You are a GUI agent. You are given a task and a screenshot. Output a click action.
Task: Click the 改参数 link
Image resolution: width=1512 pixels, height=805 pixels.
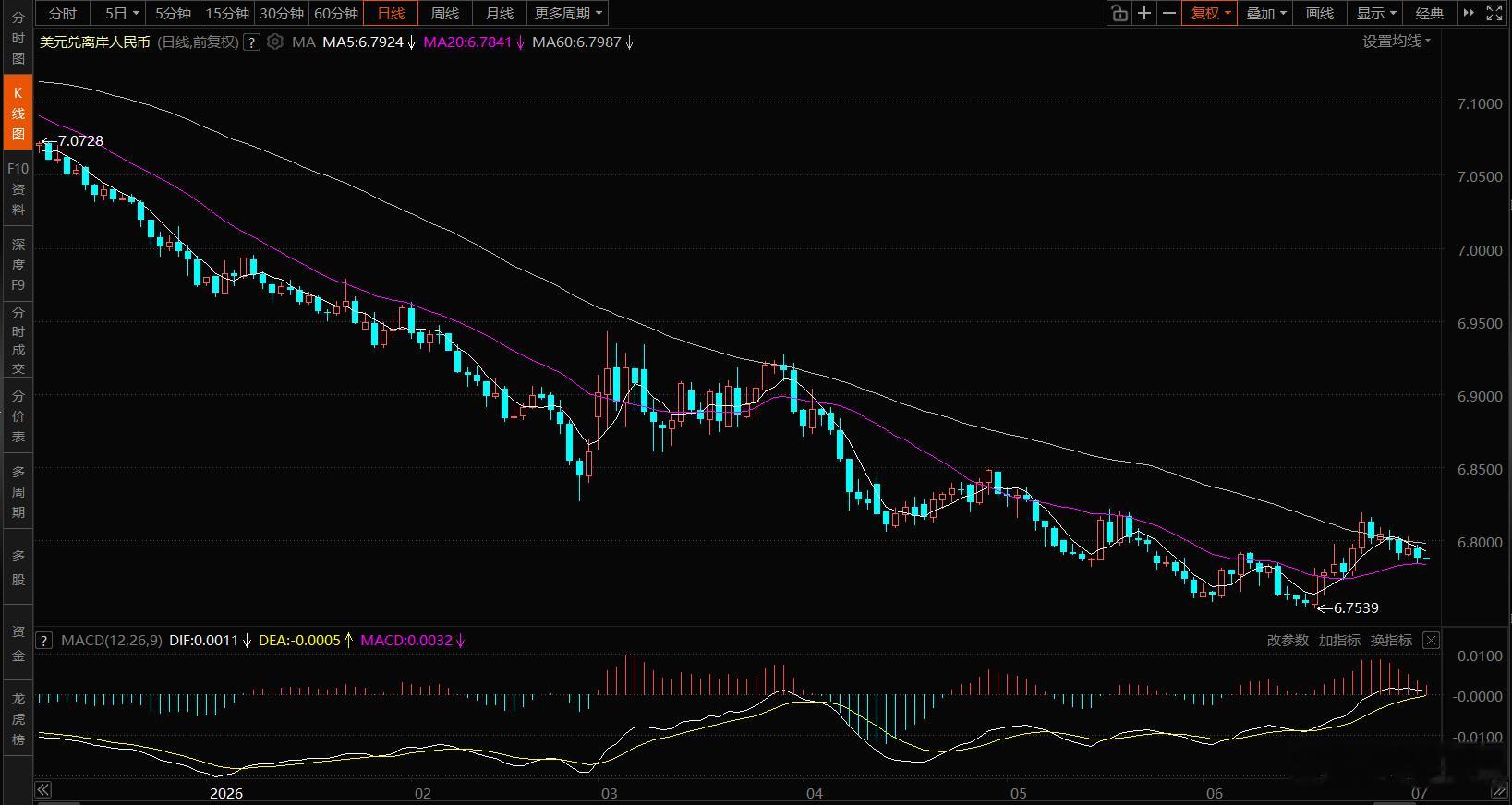1288,640
